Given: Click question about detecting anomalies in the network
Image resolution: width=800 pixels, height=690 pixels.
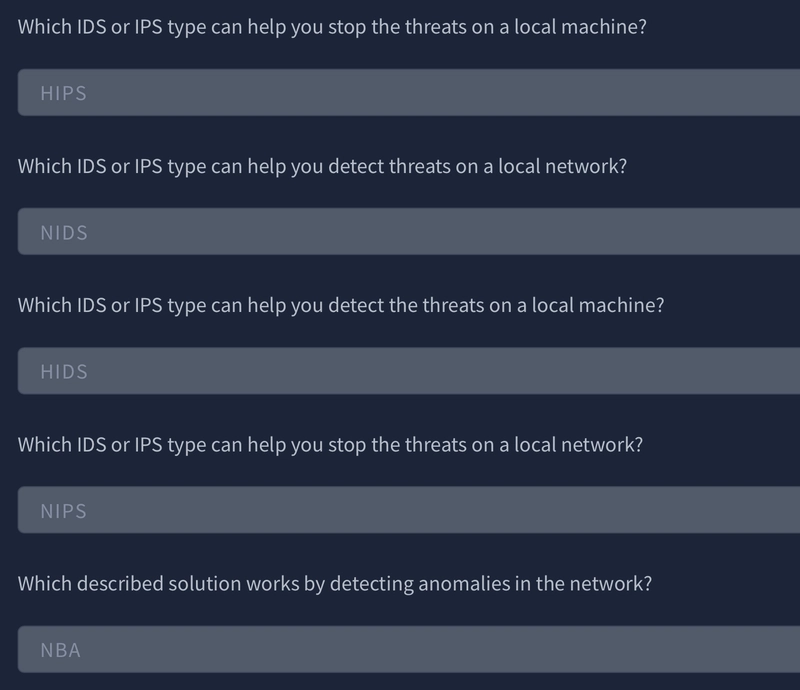Looking at the screenshot, I should (335, 584).
